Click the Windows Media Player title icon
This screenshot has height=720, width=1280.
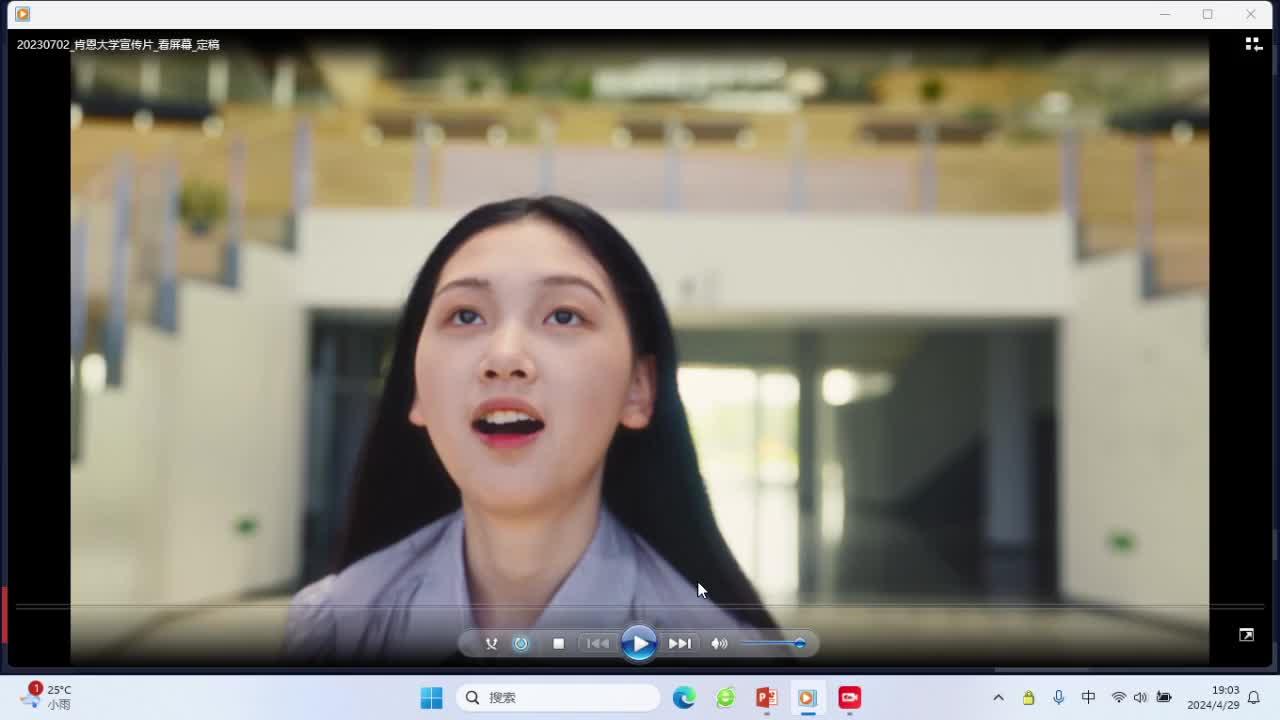[22, 14]
